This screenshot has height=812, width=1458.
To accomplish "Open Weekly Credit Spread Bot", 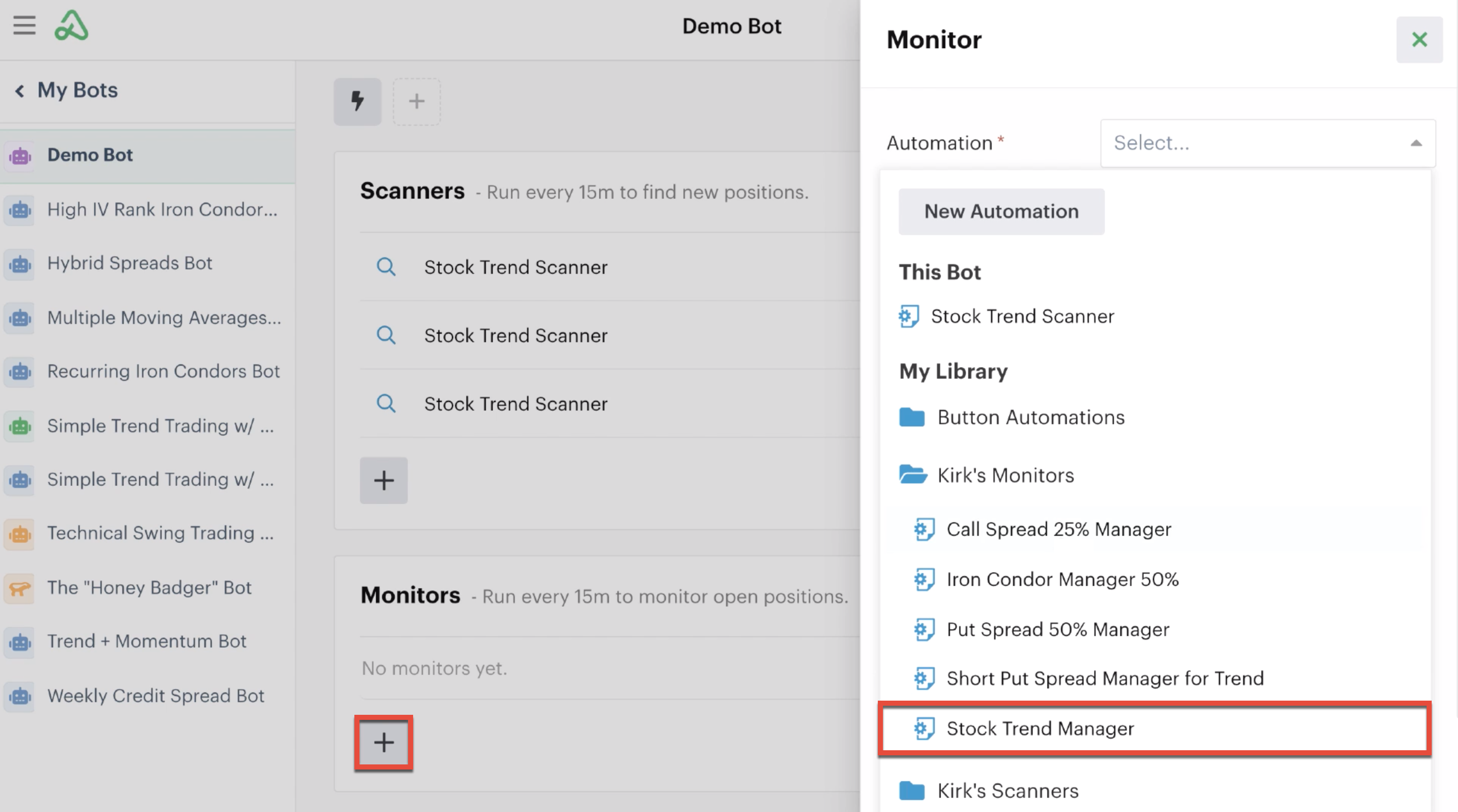I will tap(147, 696).
